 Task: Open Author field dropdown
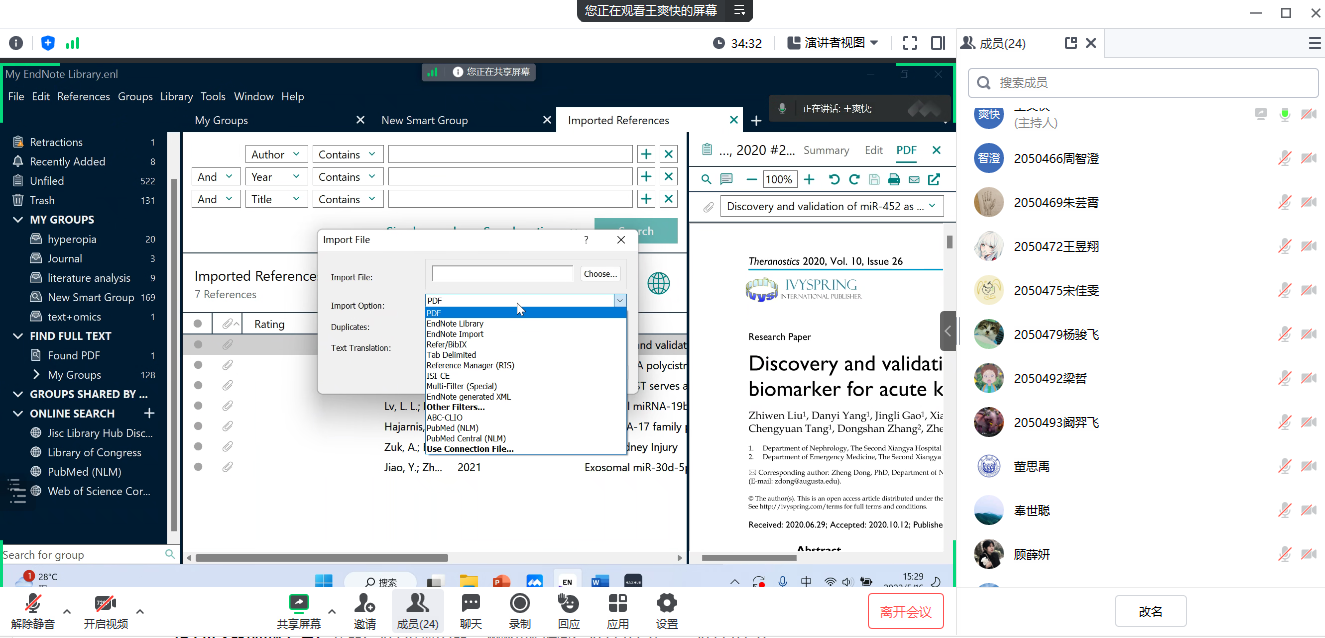(275, 154)
